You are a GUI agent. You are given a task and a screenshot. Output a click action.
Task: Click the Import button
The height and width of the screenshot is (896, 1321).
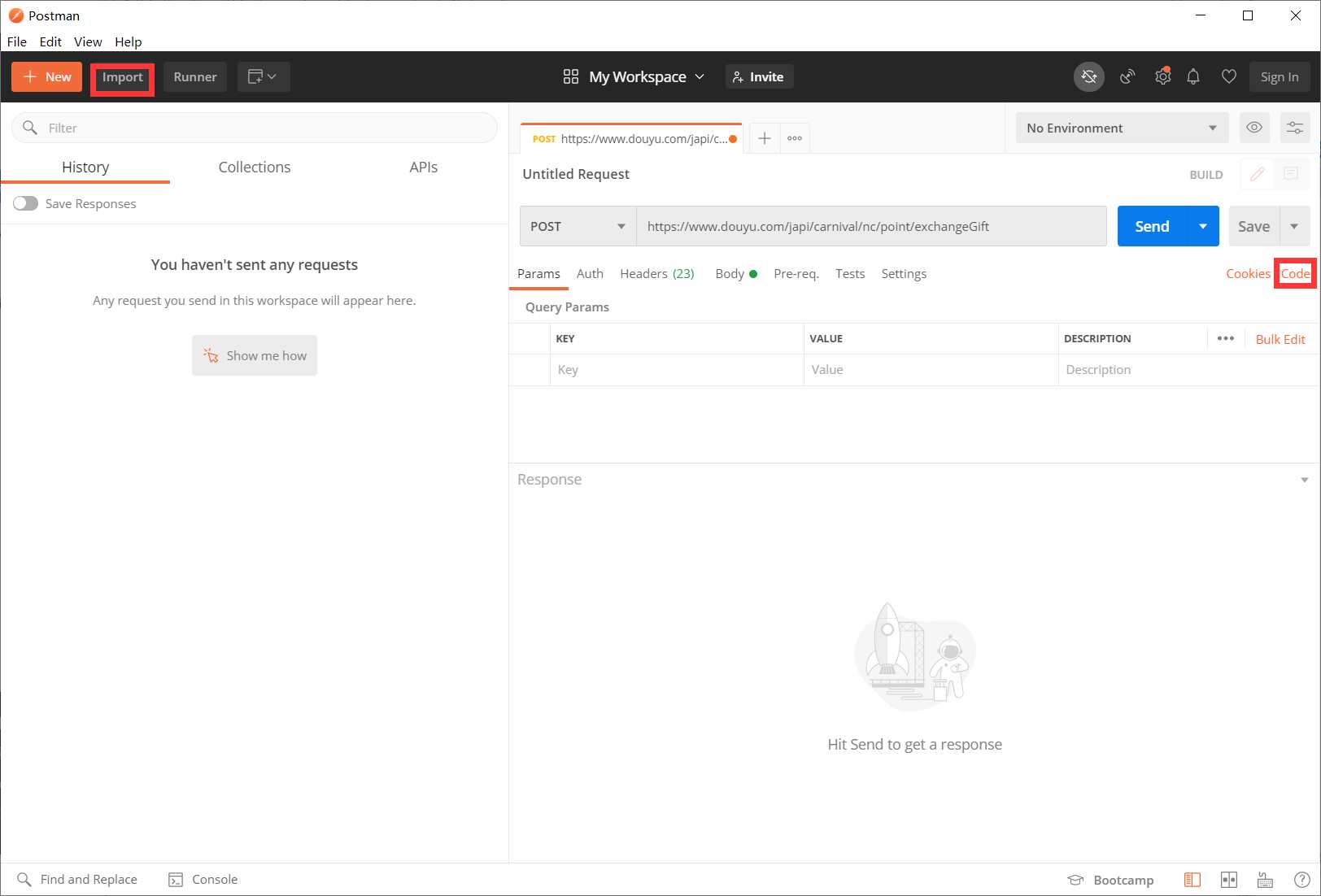tap(122, 77)
